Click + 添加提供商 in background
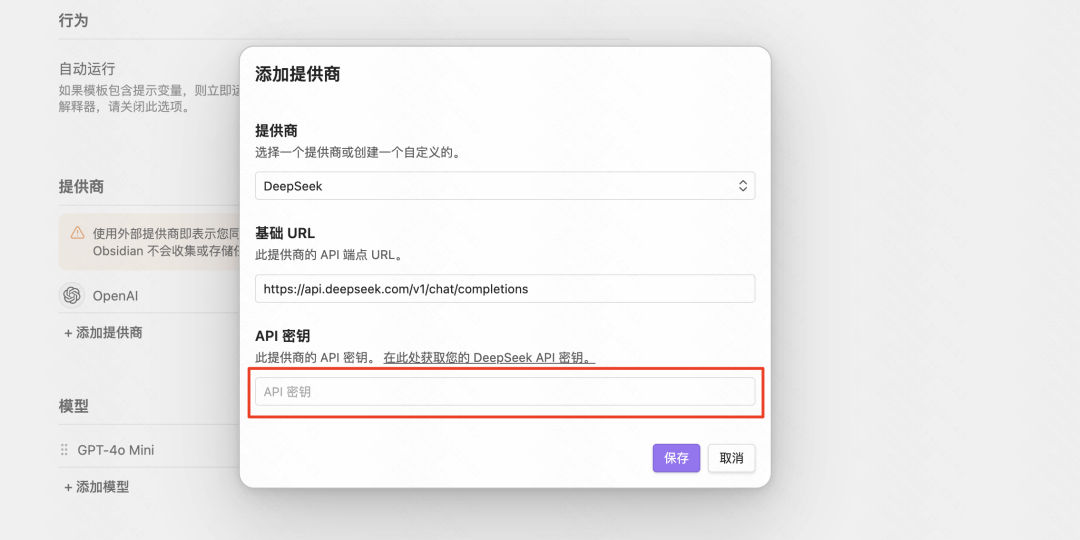 click(x=103, y=333)
